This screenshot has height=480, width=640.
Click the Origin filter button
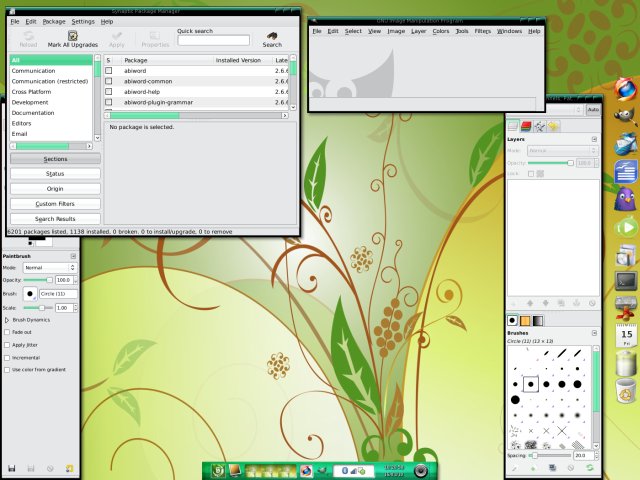tap(55, 189)
